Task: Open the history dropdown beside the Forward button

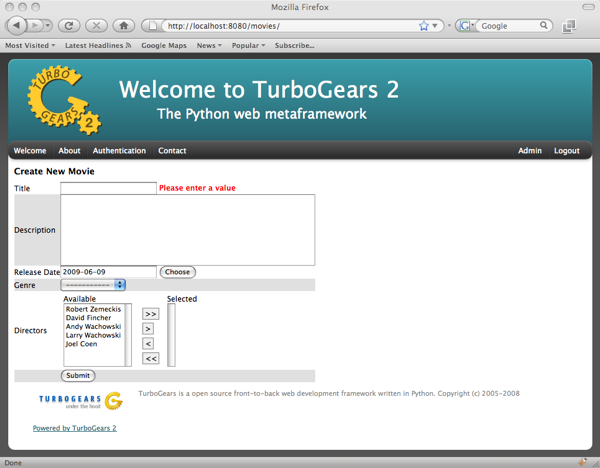Action: pos(48,26)
